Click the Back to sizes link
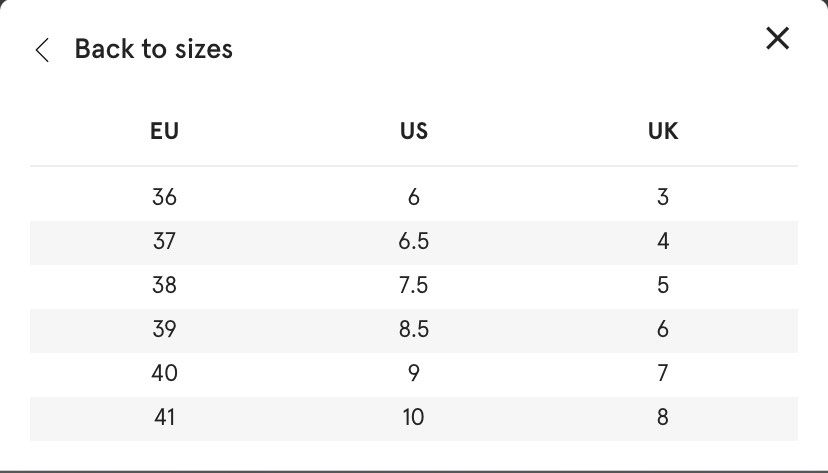This screenshot has height=473, width=828. pos(153,49)
